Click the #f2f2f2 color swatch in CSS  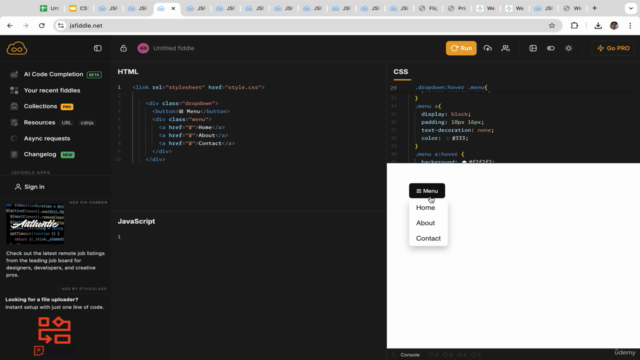464,162
